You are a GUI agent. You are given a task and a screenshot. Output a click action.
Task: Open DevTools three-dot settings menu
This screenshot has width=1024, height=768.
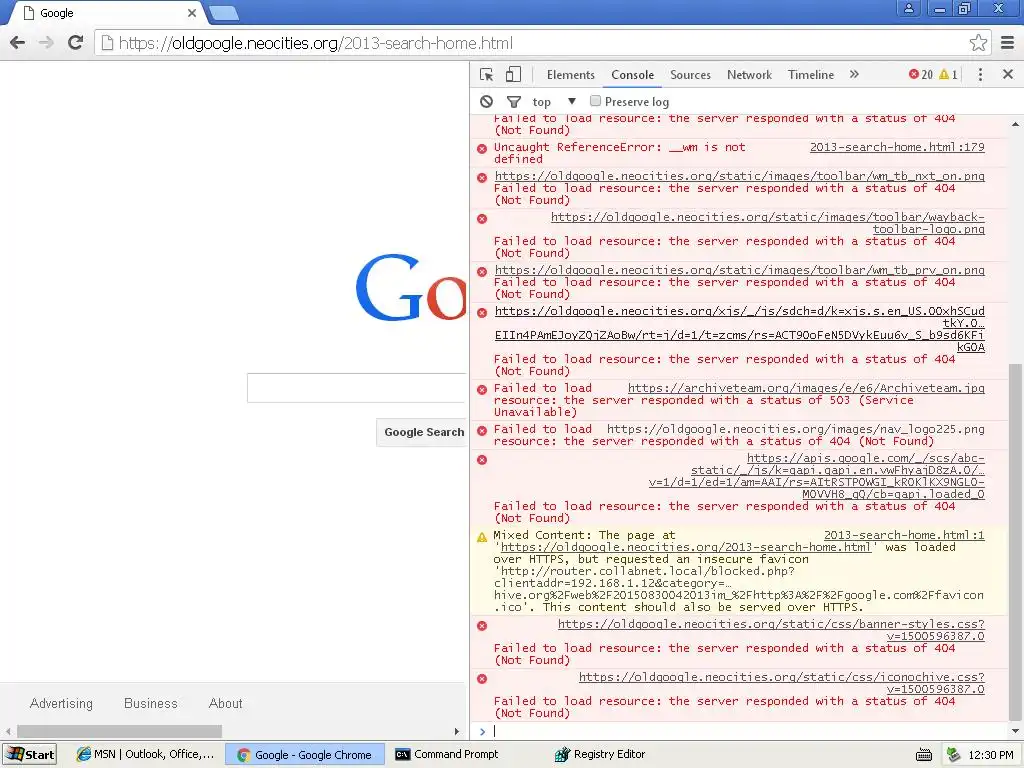980,74
